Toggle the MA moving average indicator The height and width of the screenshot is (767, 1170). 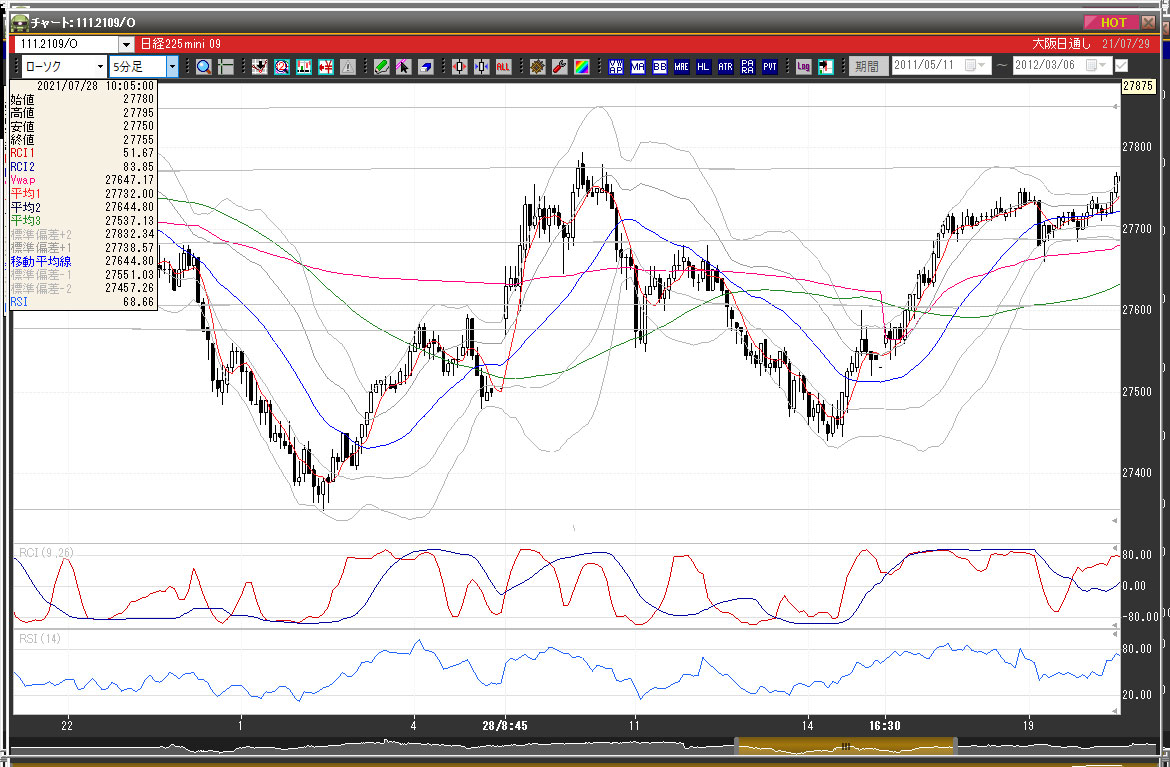pyautogui.click(x=637, y=67)
